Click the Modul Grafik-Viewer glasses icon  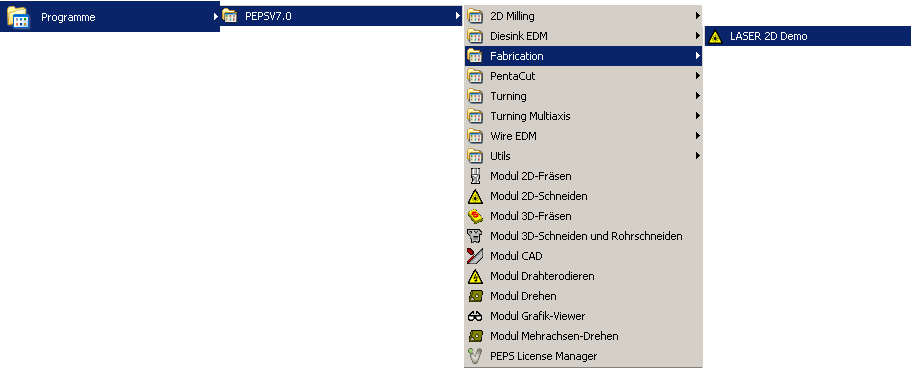475,317
